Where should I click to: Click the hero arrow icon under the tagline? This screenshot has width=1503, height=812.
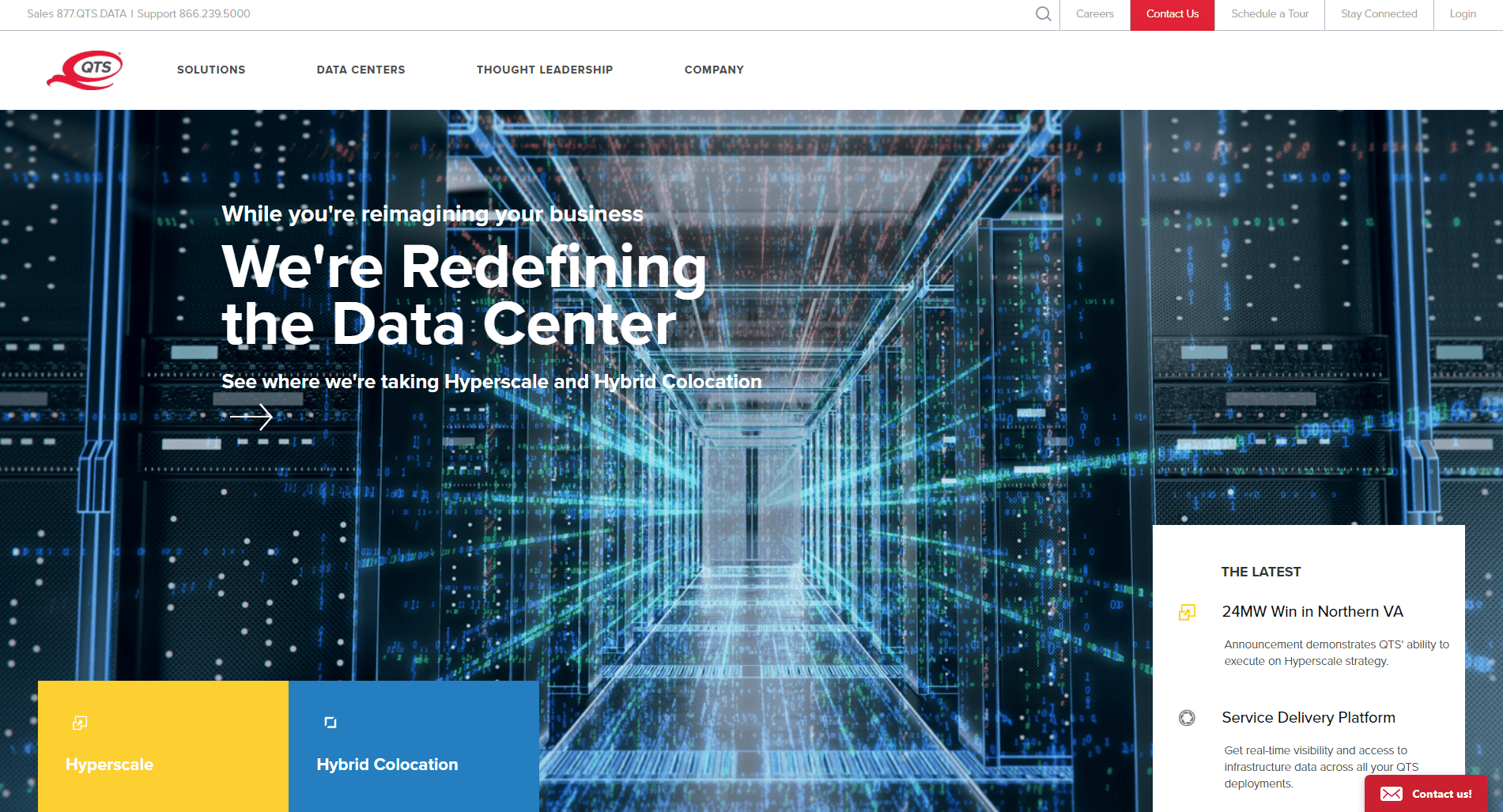tap(251, 417)
